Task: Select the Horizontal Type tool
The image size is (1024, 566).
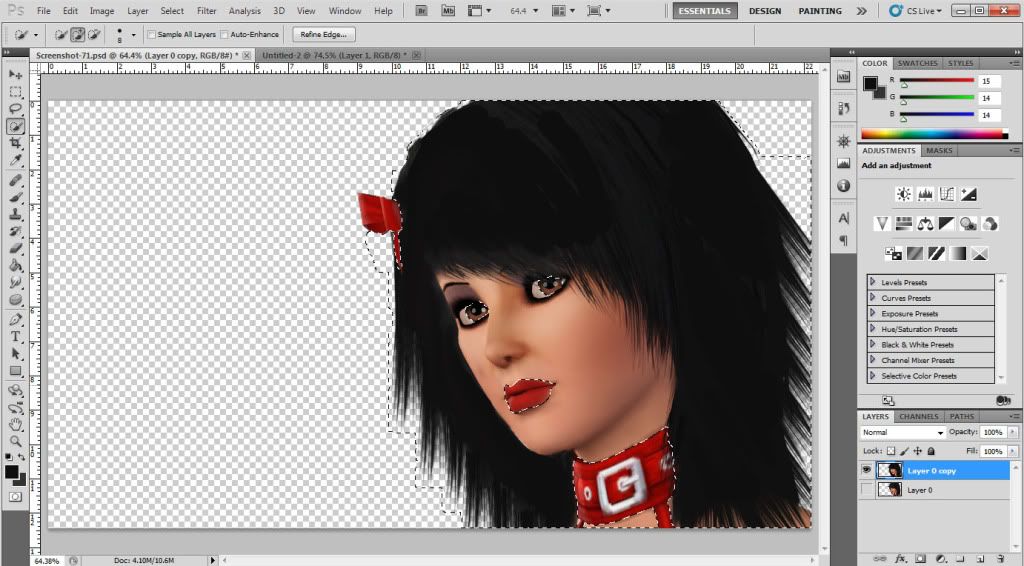Action: (x=15, y=336)
